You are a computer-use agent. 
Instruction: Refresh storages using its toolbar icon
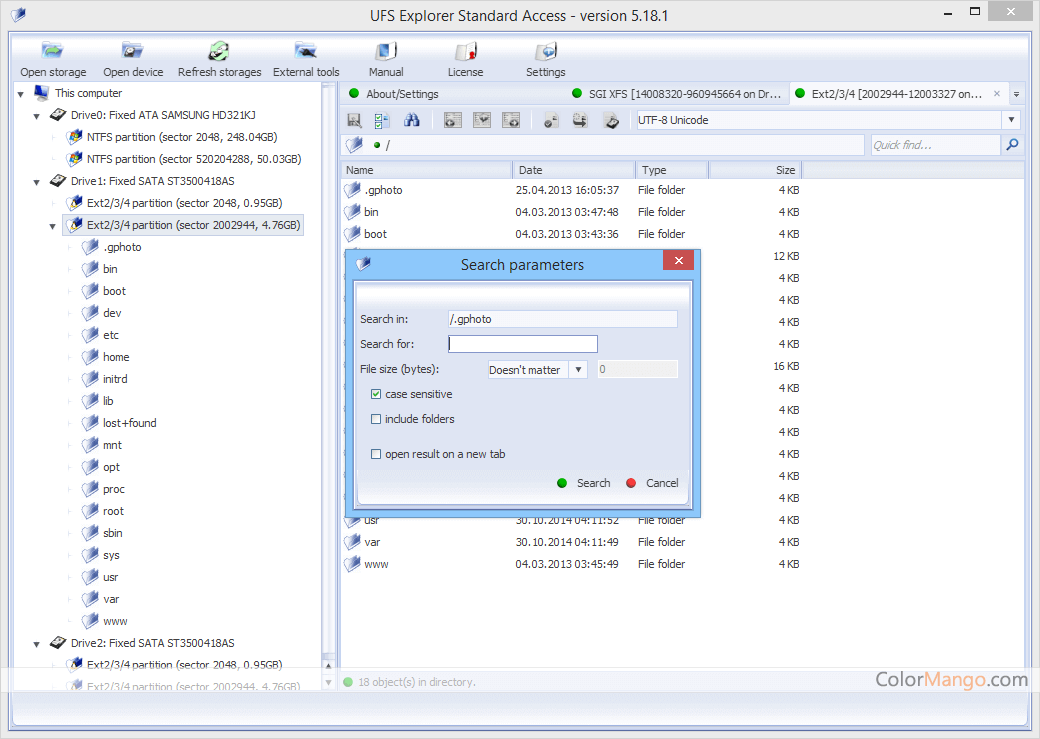219,57
